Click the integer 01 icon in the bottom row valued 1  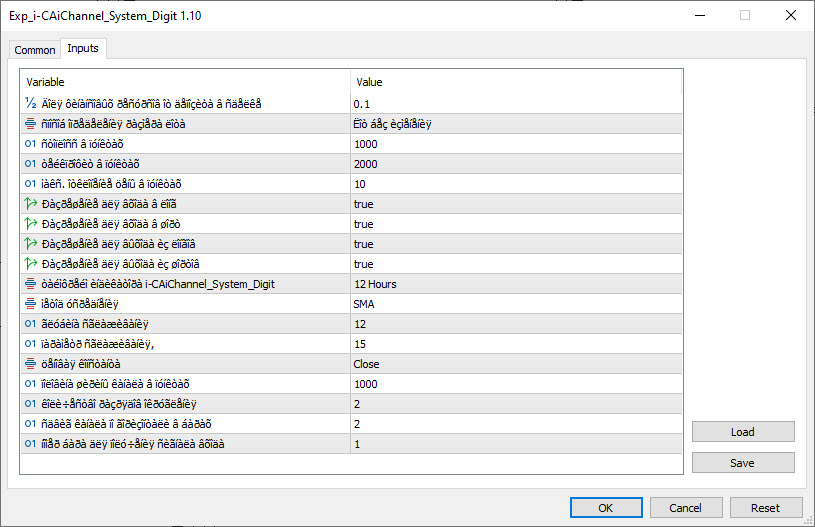[31, 444]
